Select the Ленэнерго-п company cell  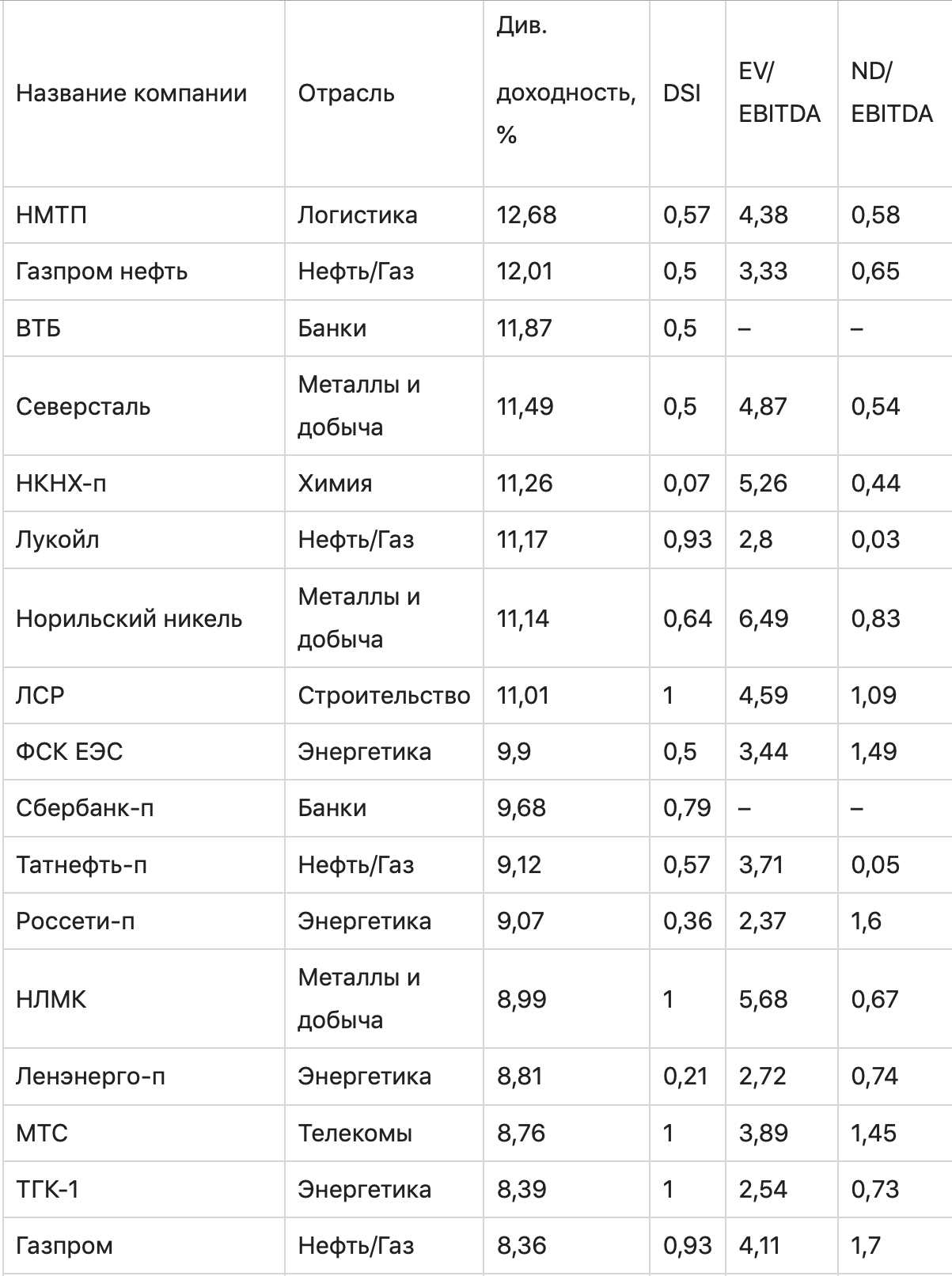pyautogui.click(x=90, y=1076)
